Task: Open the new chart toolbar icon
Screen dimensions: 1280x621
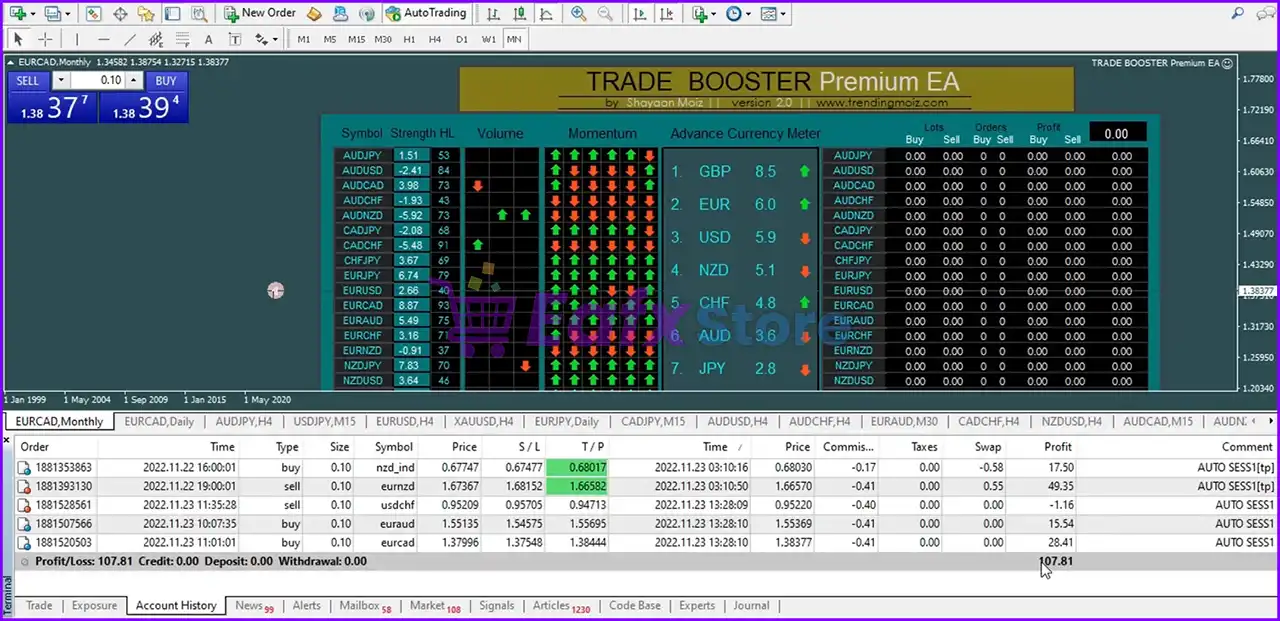Action: (17, 13)
